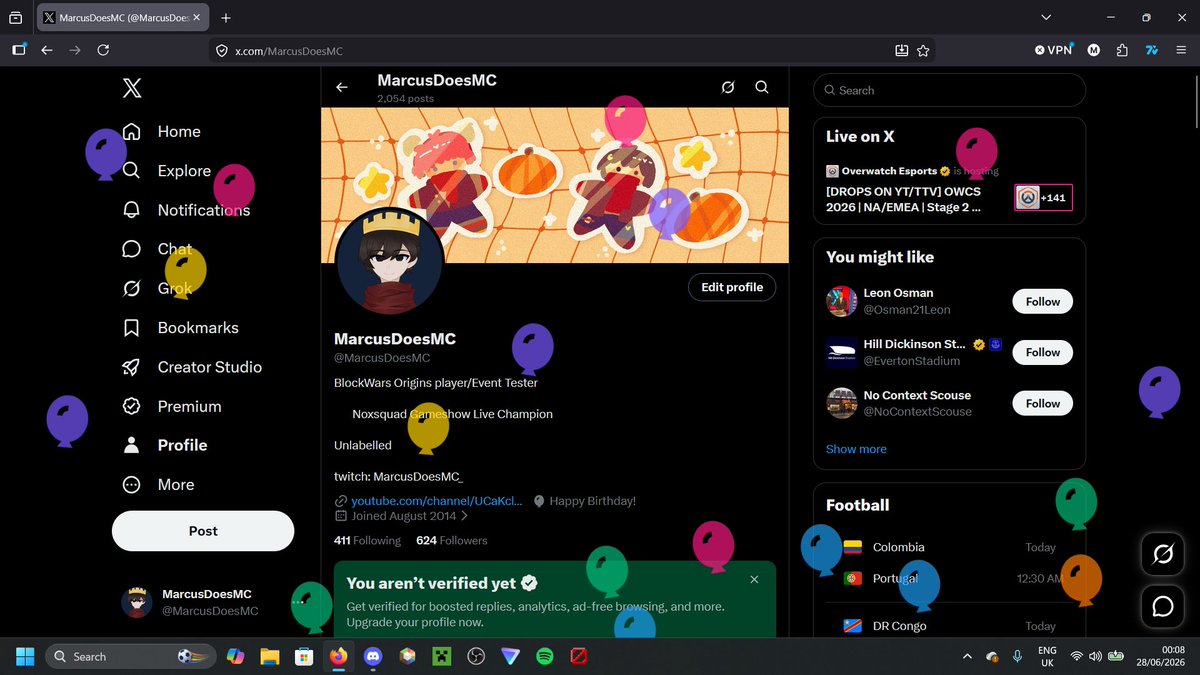Open the DR Congo match row
The width and height of the screenshot is (1200, 675).
(x=950, y=626)
